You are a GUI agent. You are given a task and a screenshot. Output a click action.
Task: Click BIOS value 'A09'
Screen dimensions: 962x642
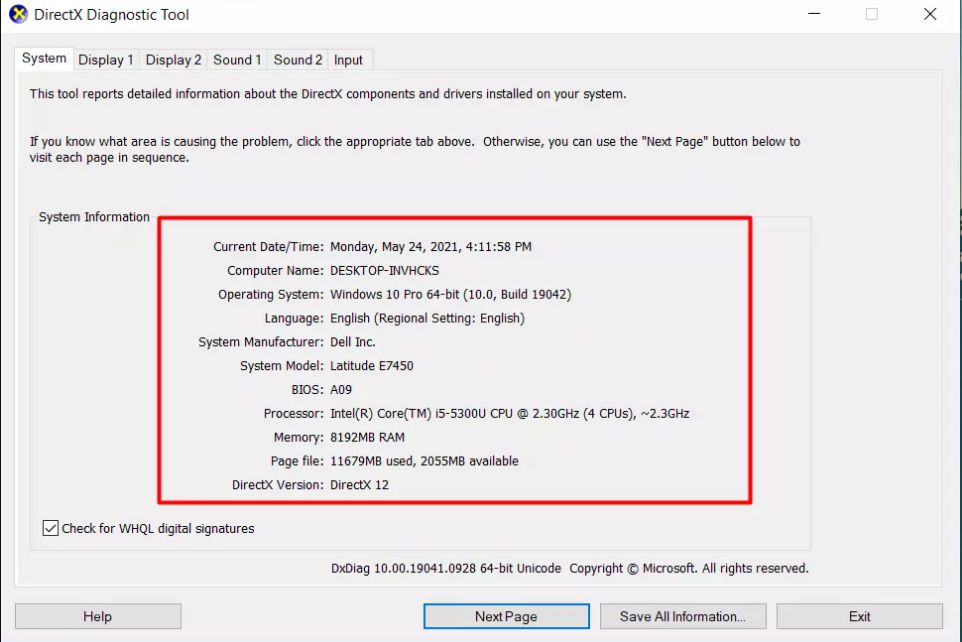click(341, 390)
